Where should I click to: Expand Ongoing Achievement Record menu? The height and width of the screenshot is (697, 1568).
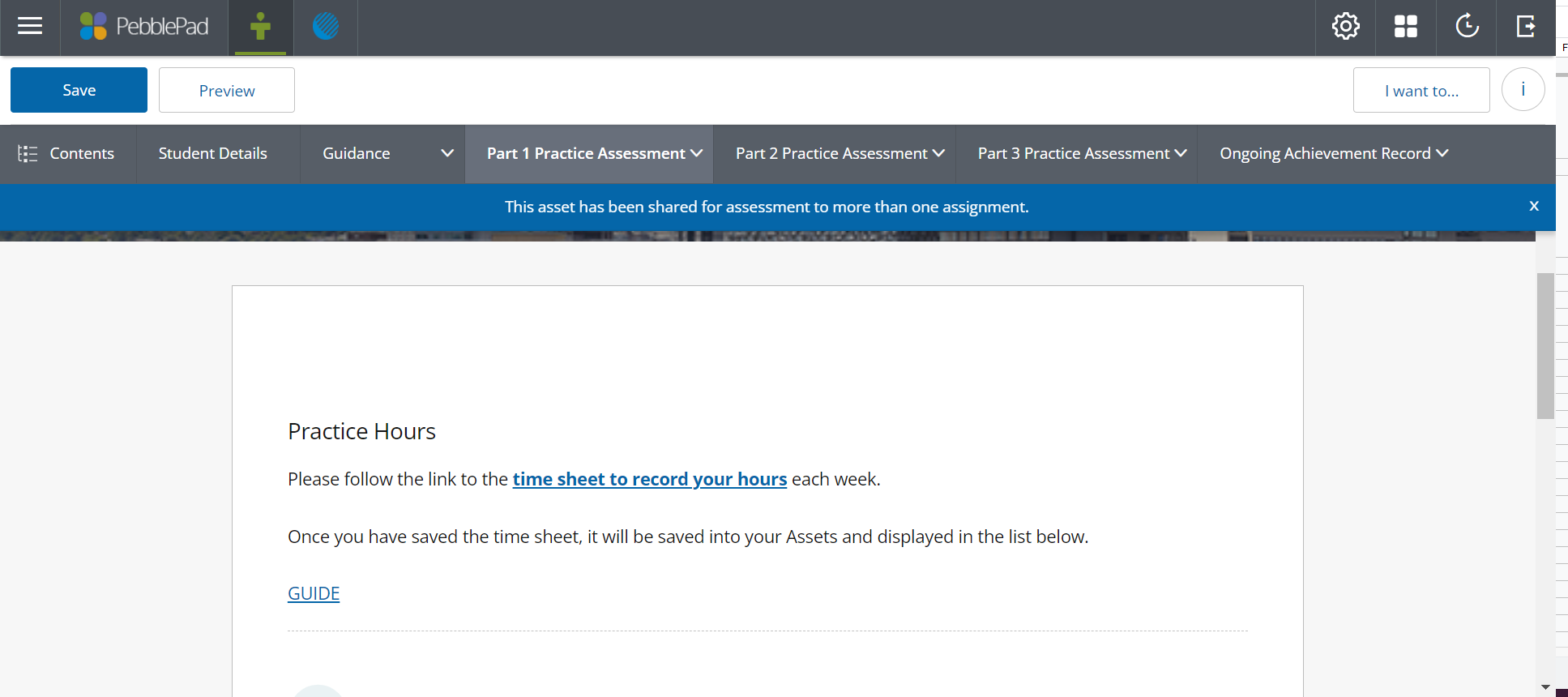[x=1334, y=153]
